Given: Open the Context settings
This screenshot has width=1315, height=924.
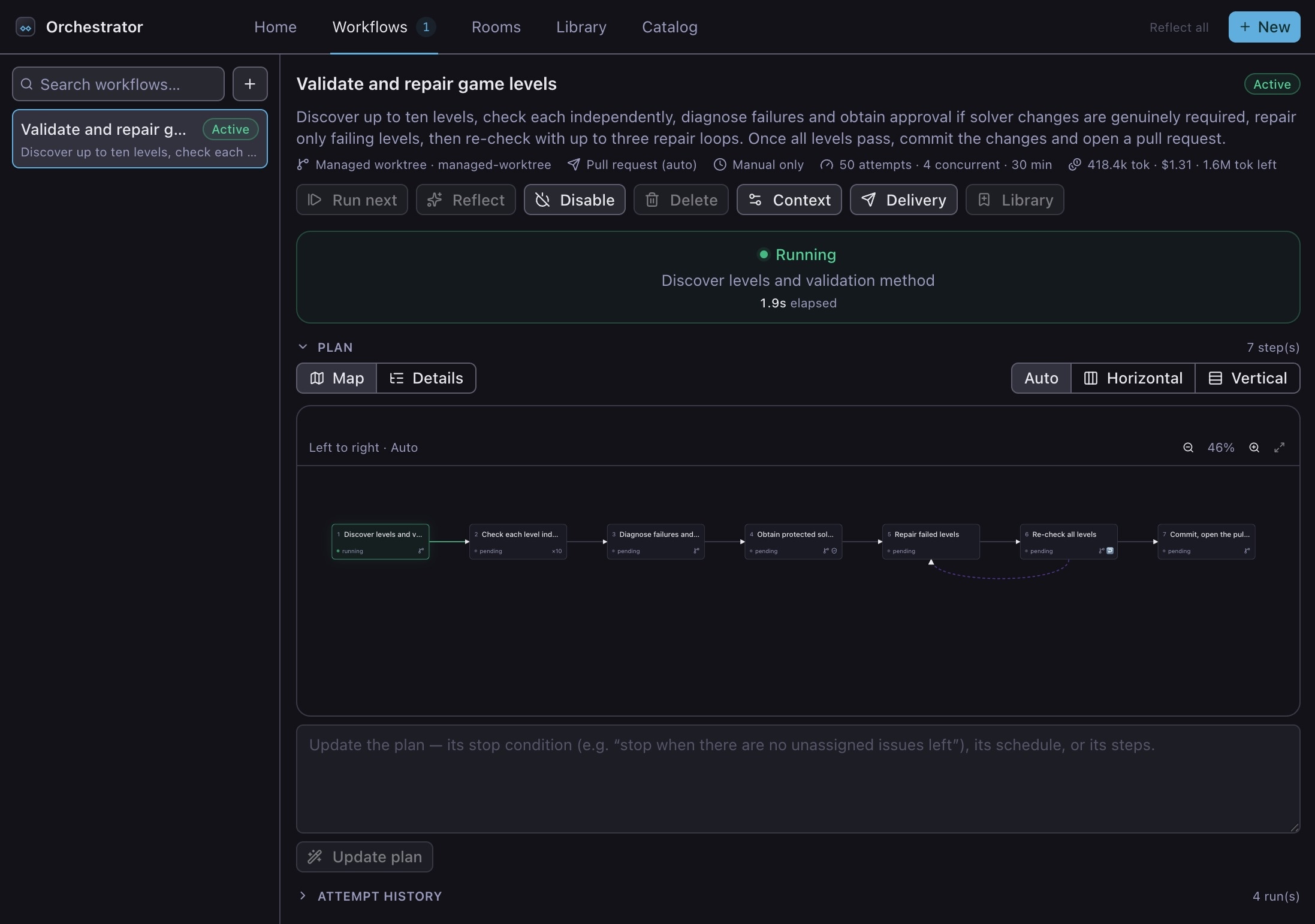Looking at the screenshot, I should [x=789, y=200].
